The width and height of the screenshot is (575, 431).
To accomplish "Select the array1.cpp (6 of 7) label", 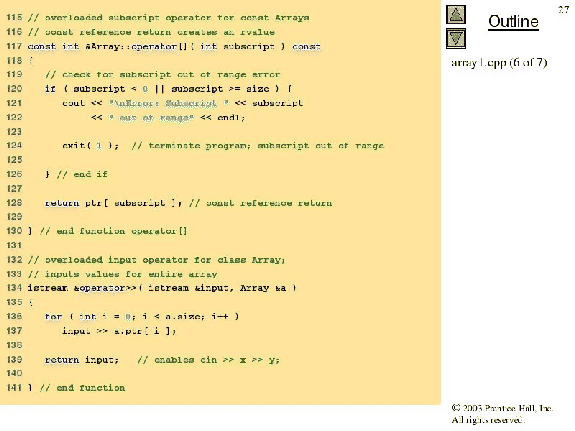I will pos(499,63).
